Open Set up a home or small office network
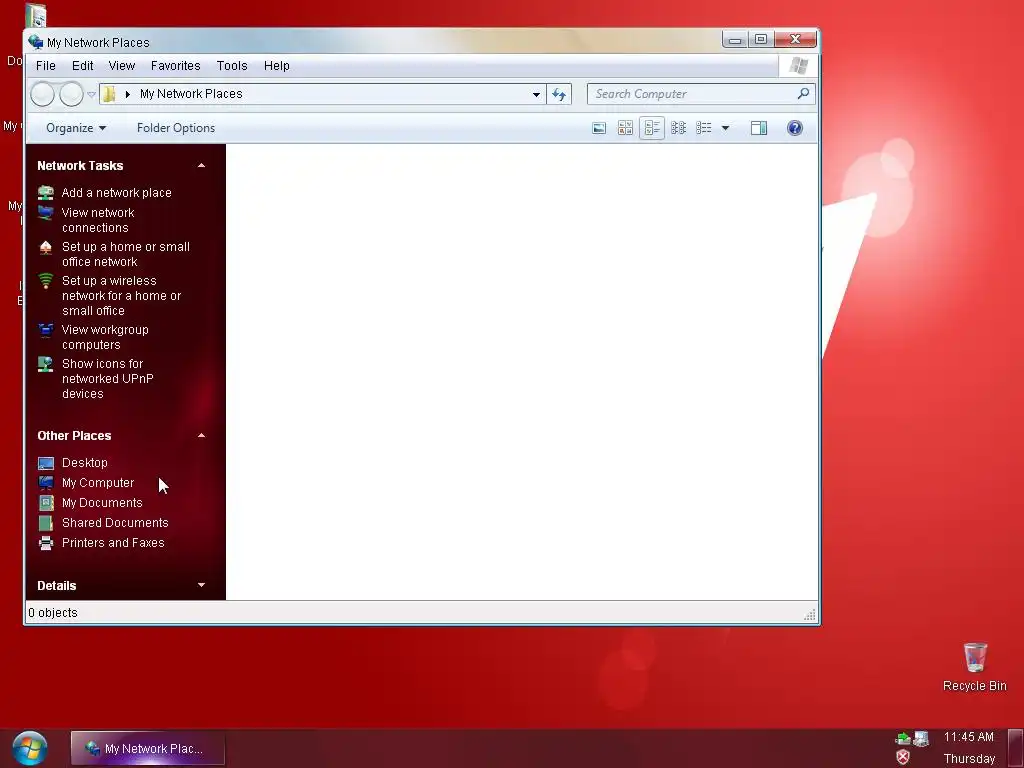This screenshot has width=1024, height=768. 125,254
